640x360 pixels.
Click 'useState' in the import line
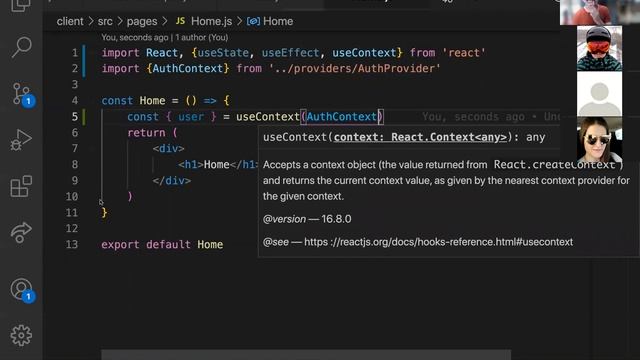point(223,53)
